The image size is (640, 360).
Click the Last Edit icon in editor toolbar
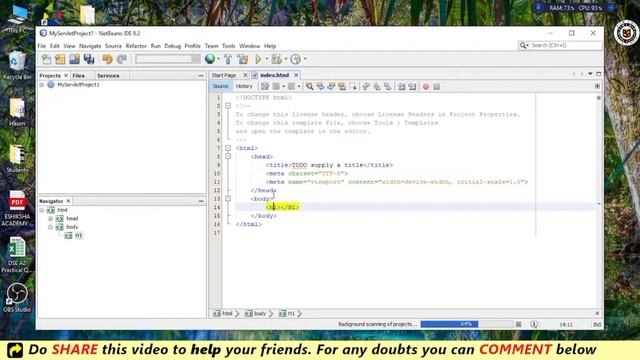(x=265, y=87)
